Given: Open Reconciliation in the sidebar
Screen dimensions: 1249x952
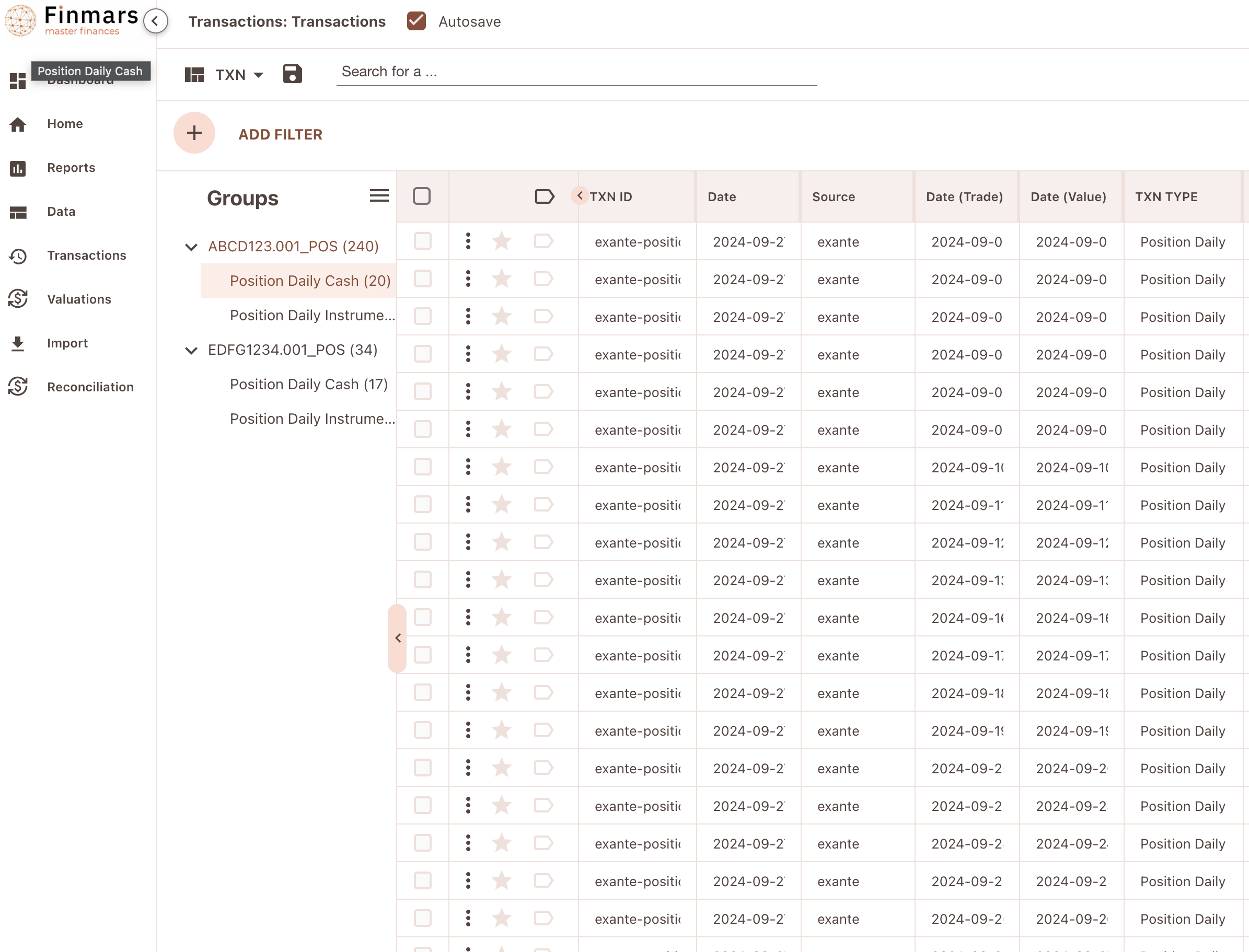Looking at the screenshot, I should click(x=90, y=387).
